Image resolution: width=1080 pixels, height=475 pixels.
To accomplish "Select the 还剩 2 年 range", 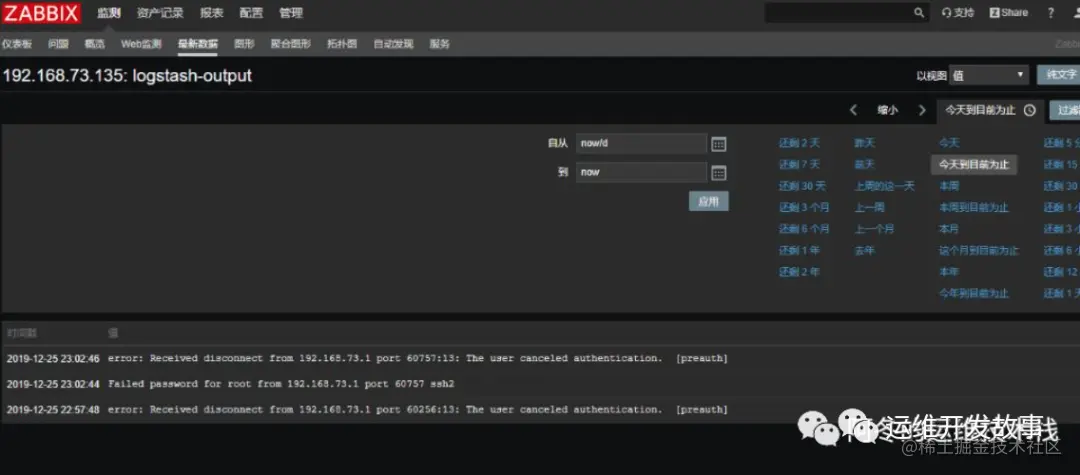I will pos(800,272).
